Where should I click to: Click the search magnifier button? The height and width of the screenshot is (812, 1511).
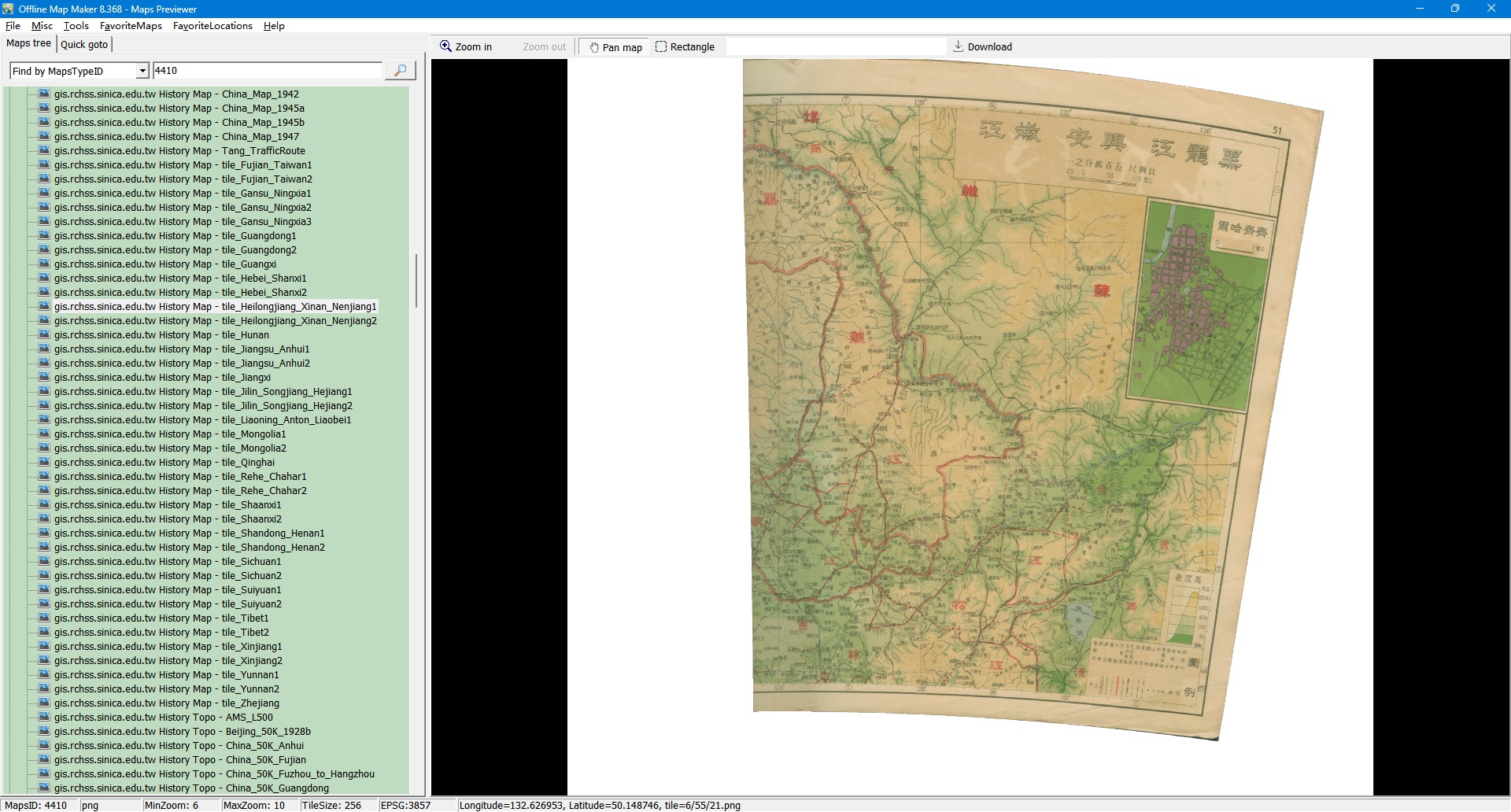click(400, 71)
